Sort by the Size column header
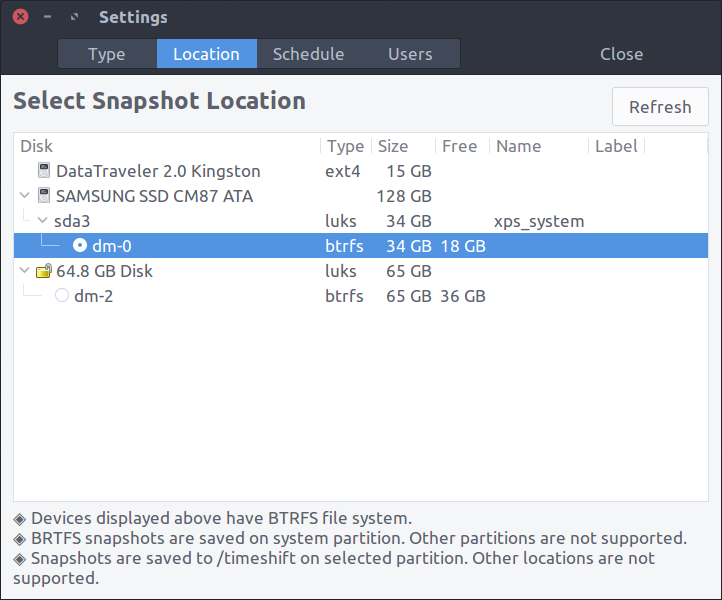Screen dimensions: 722x600 (392, 146)
